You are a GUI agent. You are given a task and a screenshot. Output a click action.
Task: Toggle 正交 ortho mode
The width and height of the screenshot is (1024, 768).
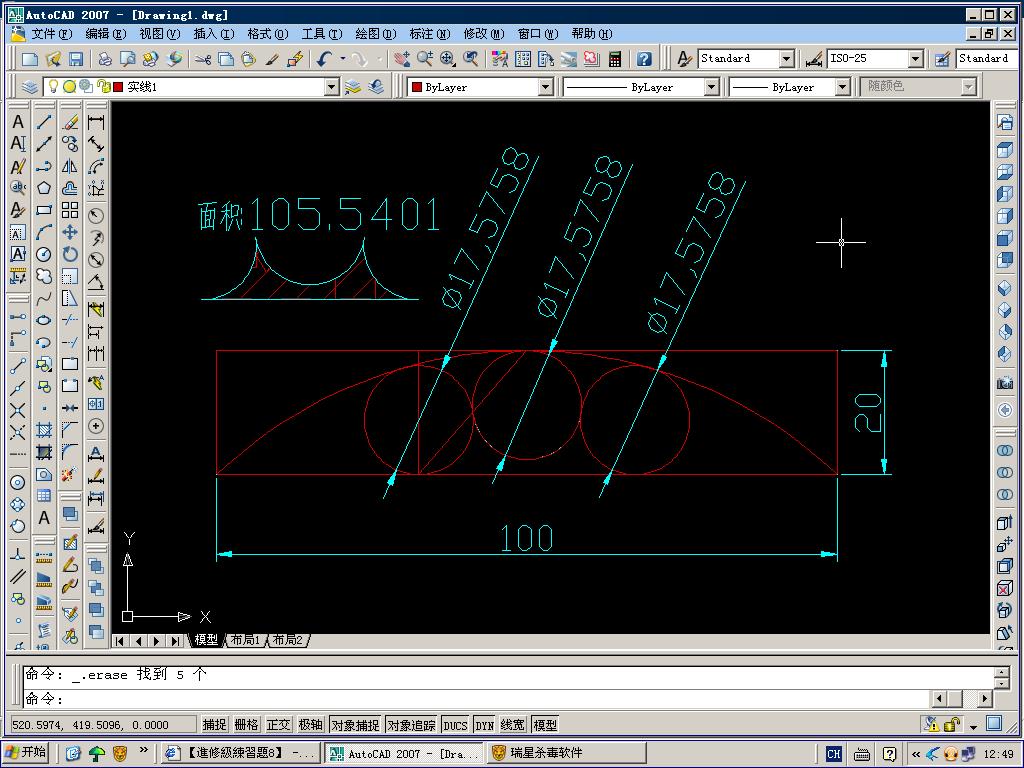278,725
